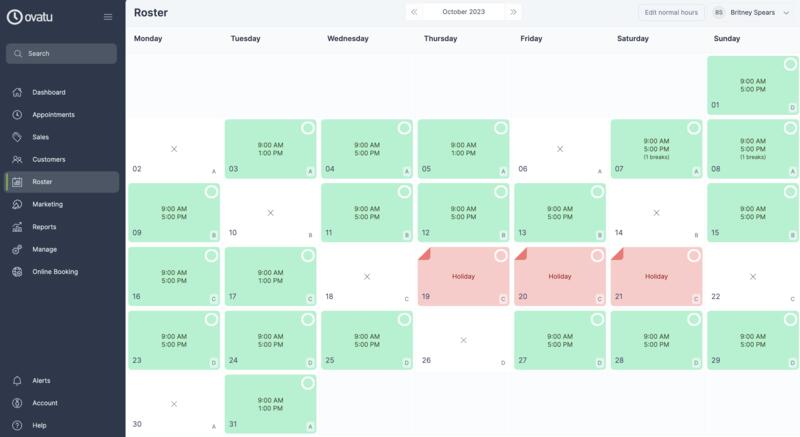Screen dimensions: 800x437
Task: Click the Roster calendar icon
Action: click(x=17, y=182)
